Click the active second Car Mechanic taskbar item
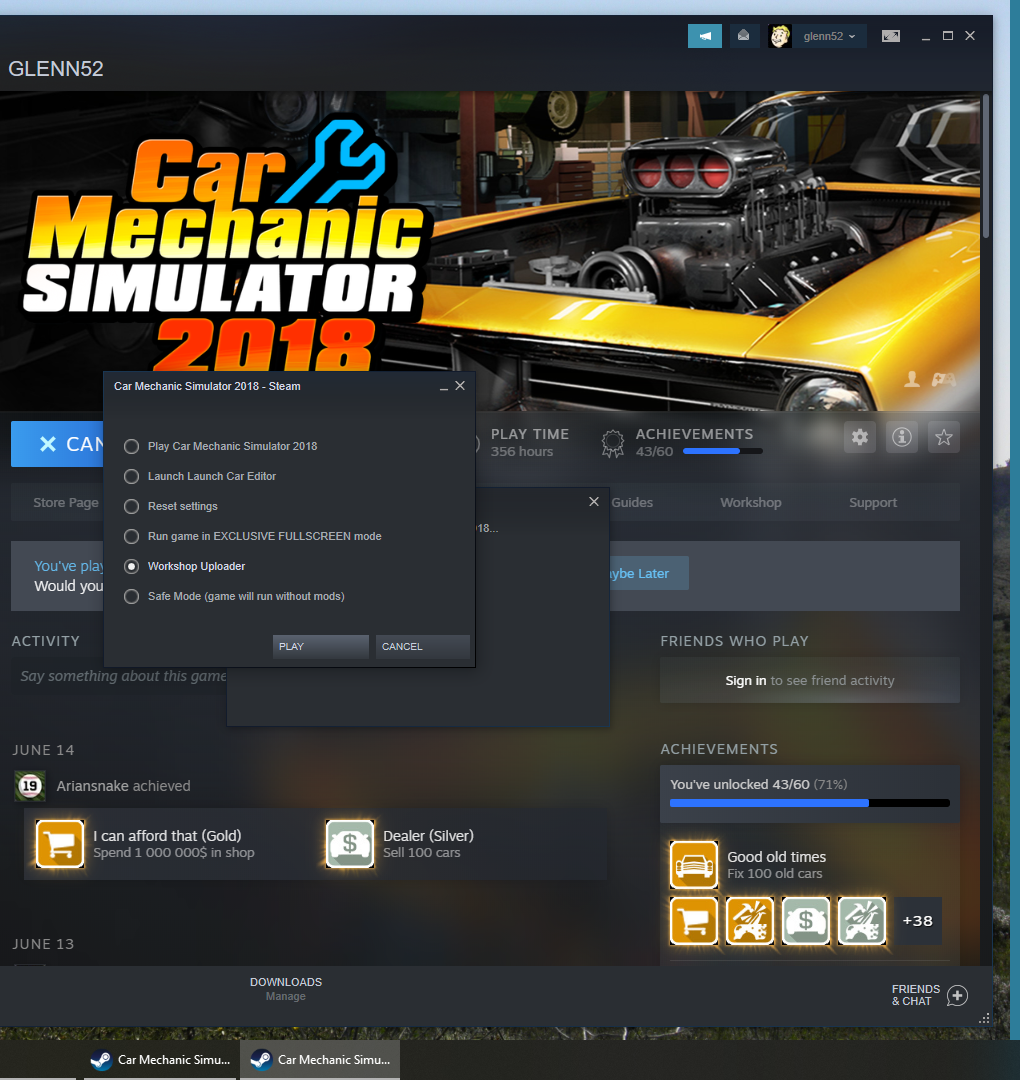The width and height of the screenshot is (1020, 1080). 320,1059
